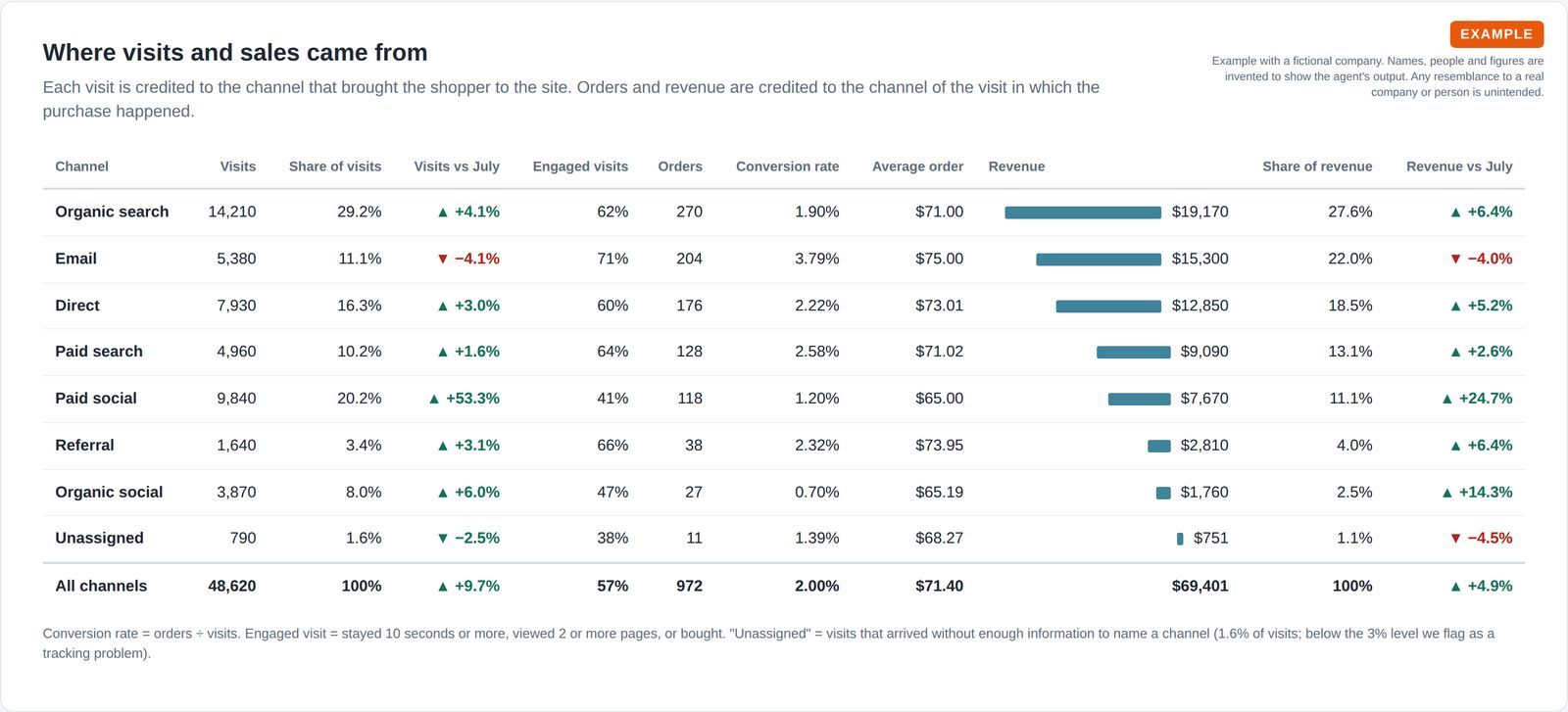Click the Unassigned row label

coord(99,539)
